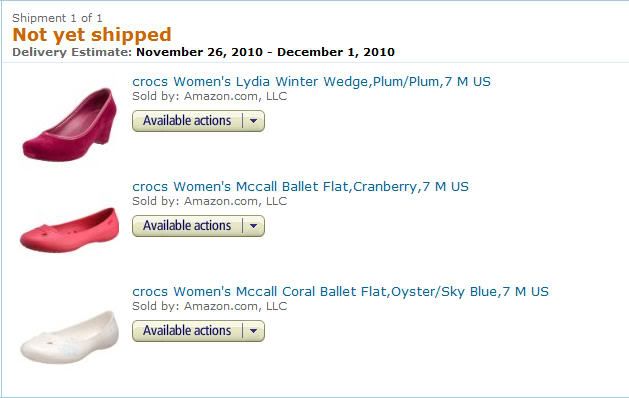Expand dropdown arrow beside Cranberry Flat actions

pyautogui.click(x=254, y=226)
